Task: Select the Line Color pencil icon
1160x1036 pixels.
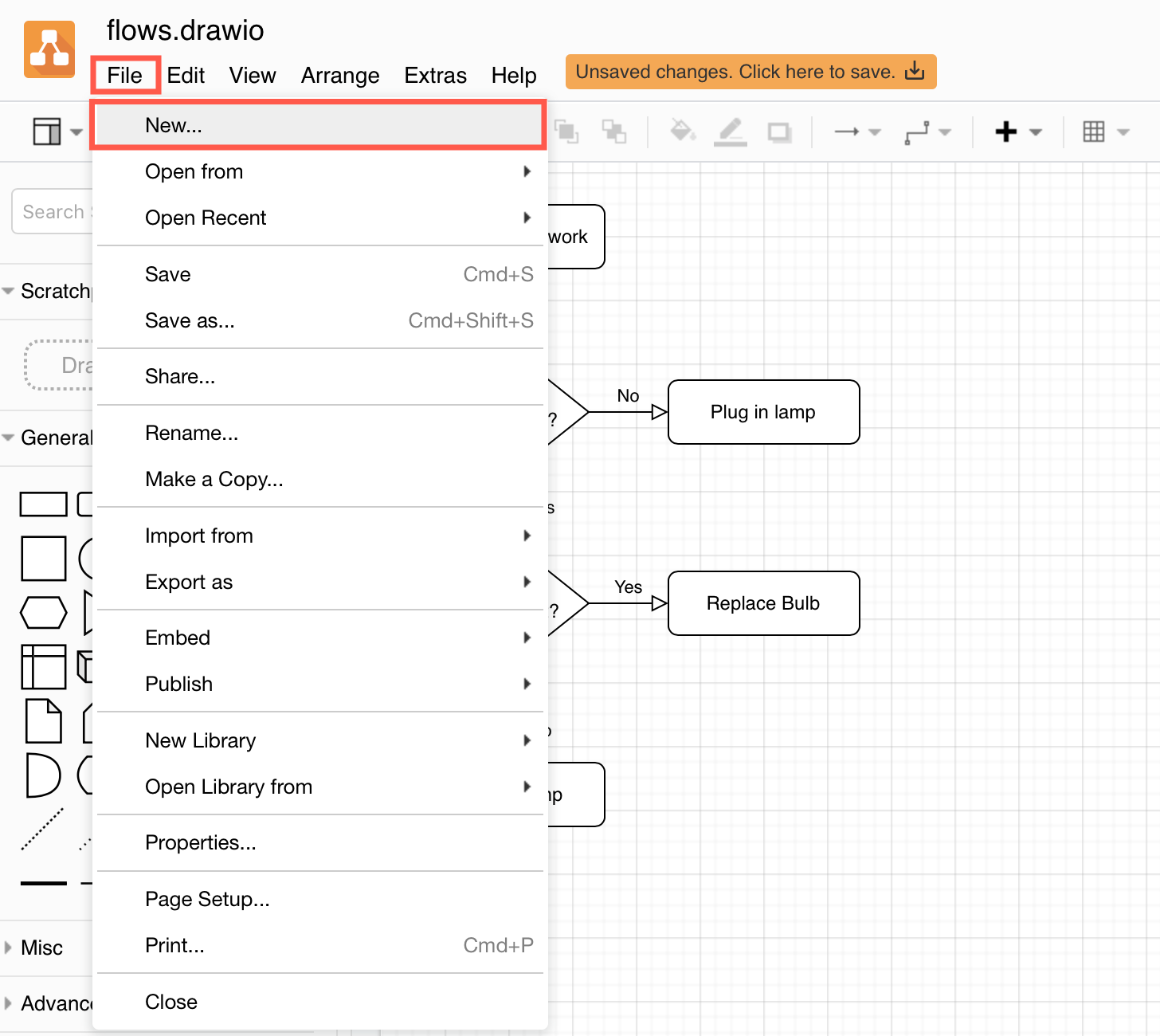Action: (x=730, y=131)
